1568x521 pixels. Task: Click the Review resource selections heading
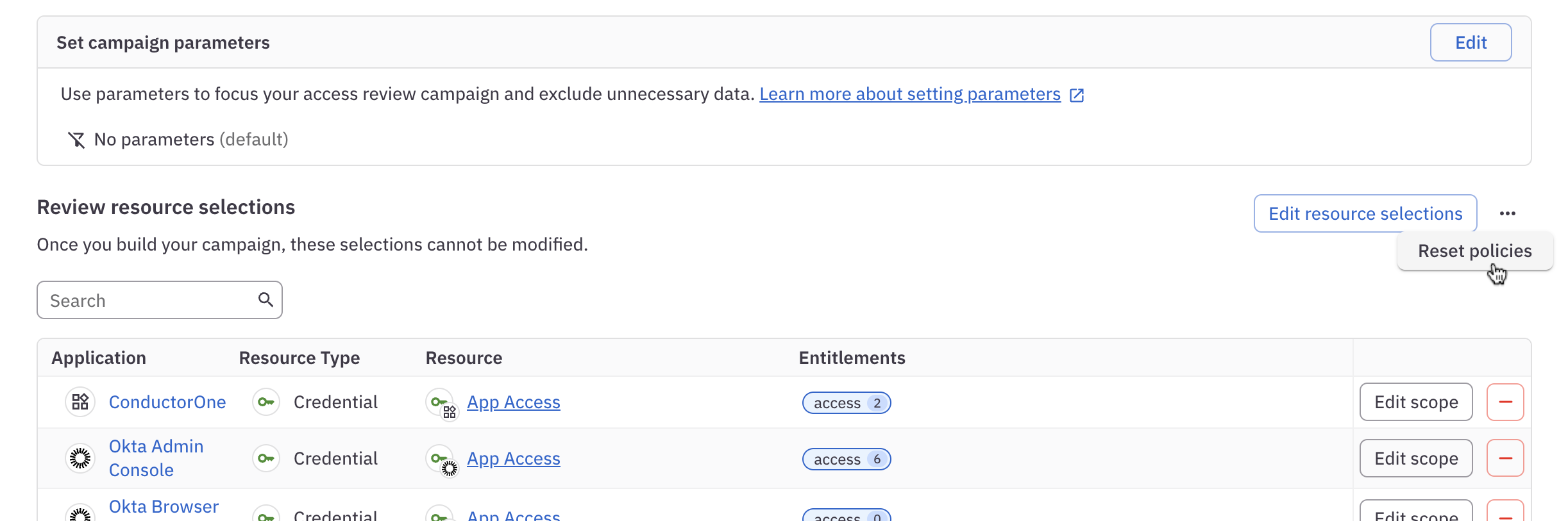click(165, 207)
